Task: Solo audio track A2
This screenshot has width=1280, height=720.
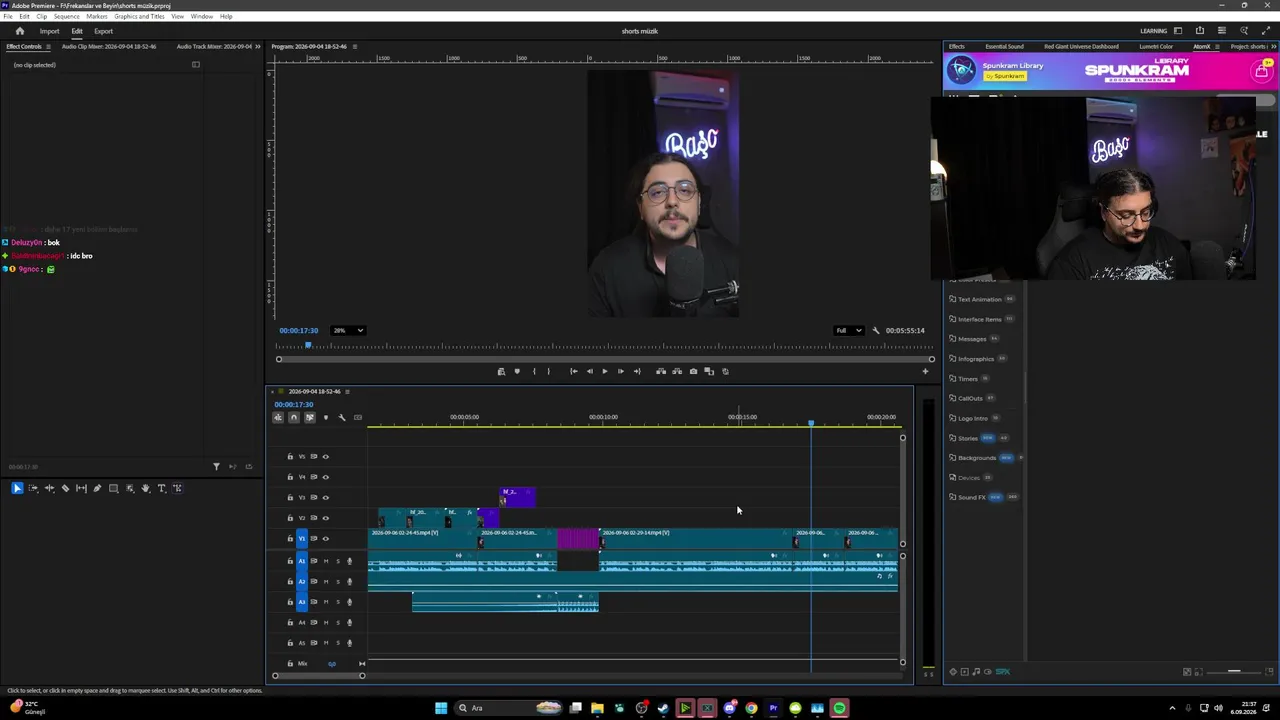Action: coord(337,581)
